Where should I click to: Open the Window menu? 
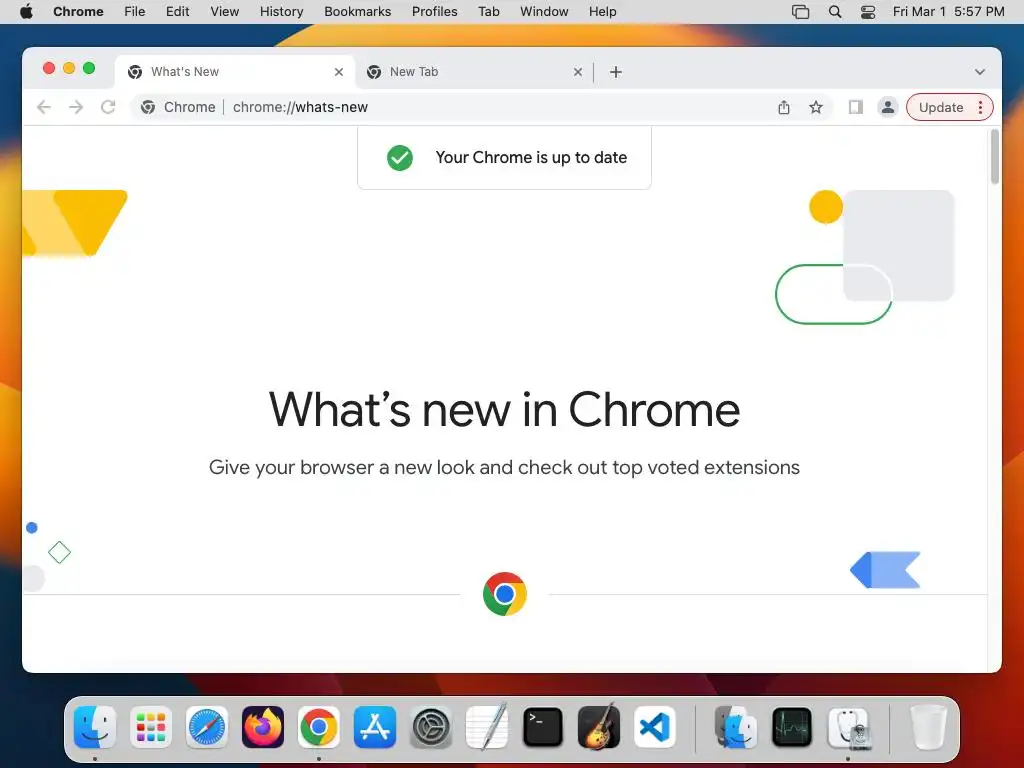(x=544, y=12)
